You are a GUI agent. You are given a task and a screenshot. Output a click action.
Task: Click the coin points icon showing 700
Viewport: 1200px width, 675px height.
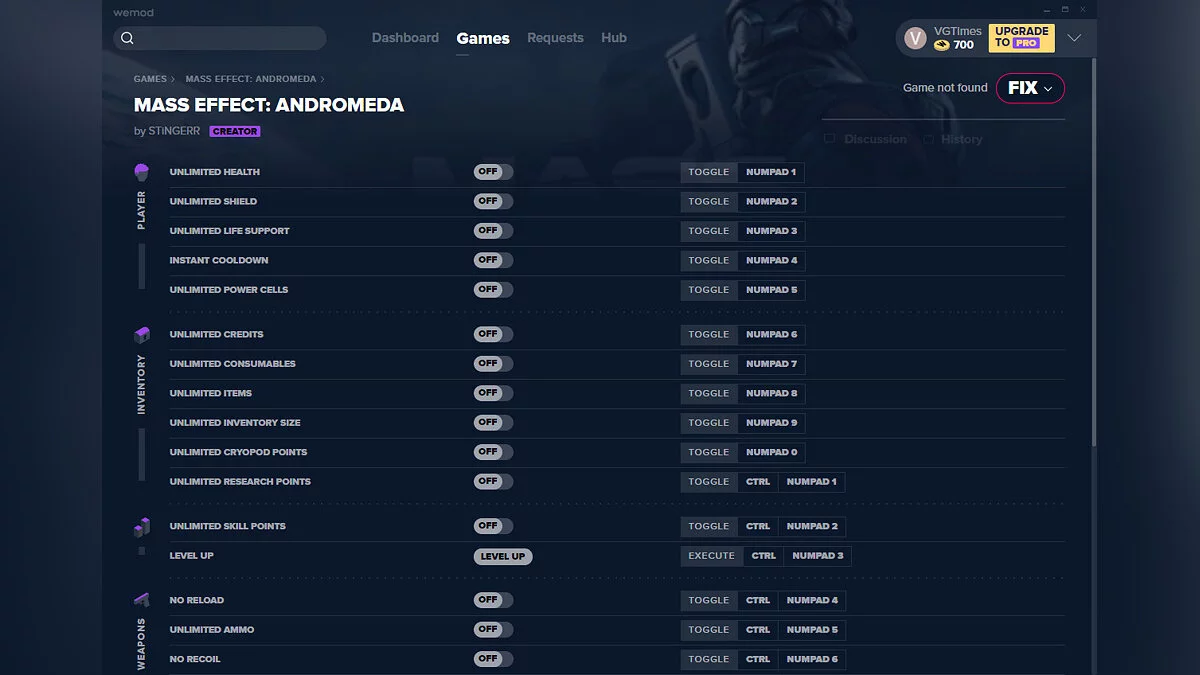coord(942,45)
